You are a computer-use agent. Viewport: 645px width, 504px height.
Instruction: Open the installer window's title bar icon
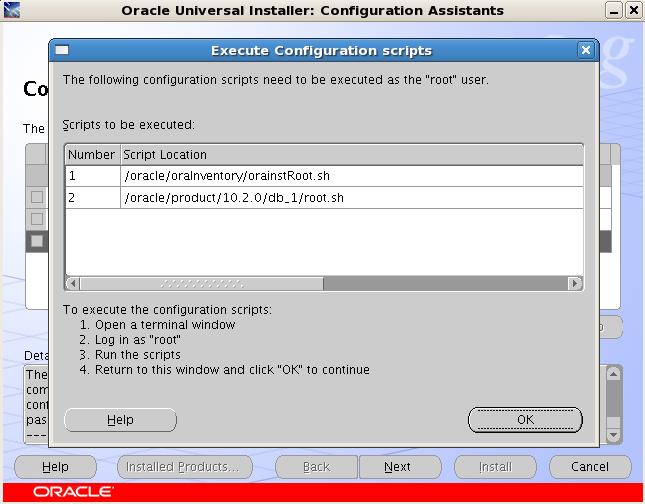click(x=12, y=10)
